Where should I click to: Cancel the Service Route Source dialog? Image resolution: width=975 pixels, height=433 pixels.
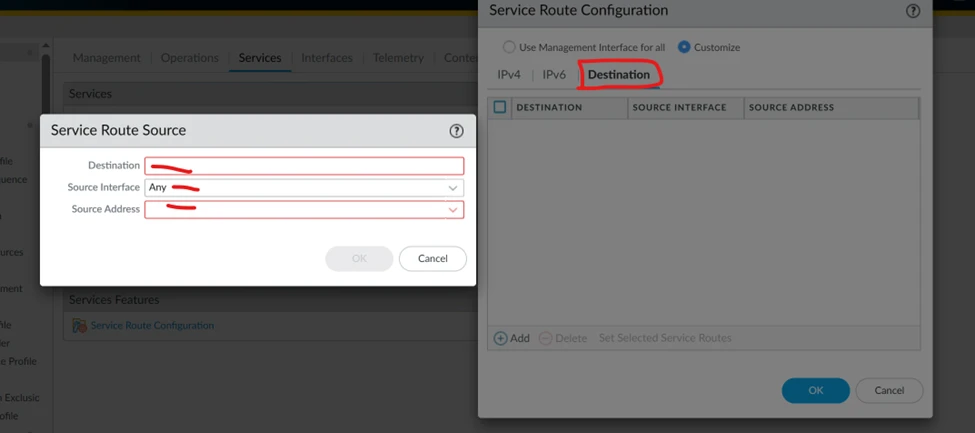click(x=433, y=259)
